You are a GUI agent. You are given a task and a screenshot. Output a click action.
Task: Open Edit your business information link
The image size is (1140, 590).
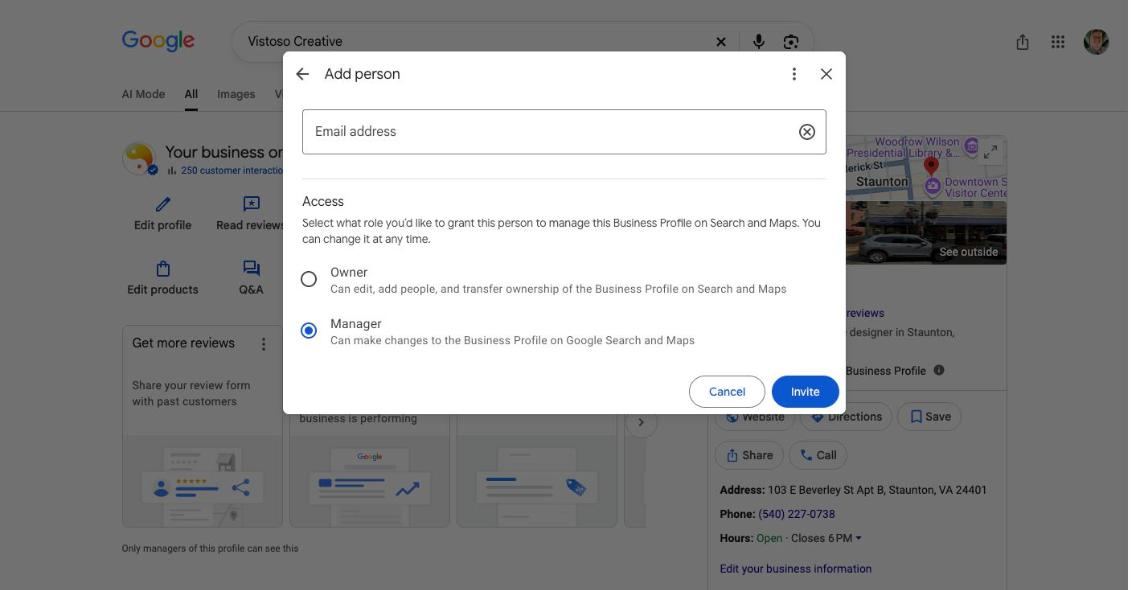(x=795, y=569)
